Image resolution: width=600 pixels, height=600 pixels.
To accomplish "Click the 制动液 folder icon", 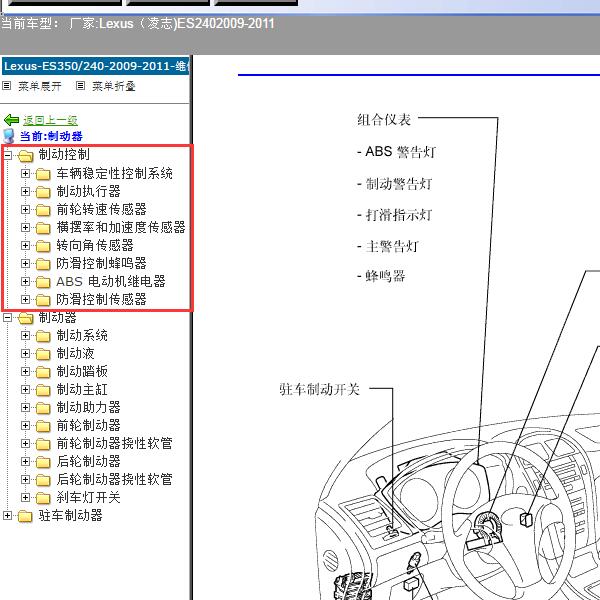I will click(x=43, y=354).
